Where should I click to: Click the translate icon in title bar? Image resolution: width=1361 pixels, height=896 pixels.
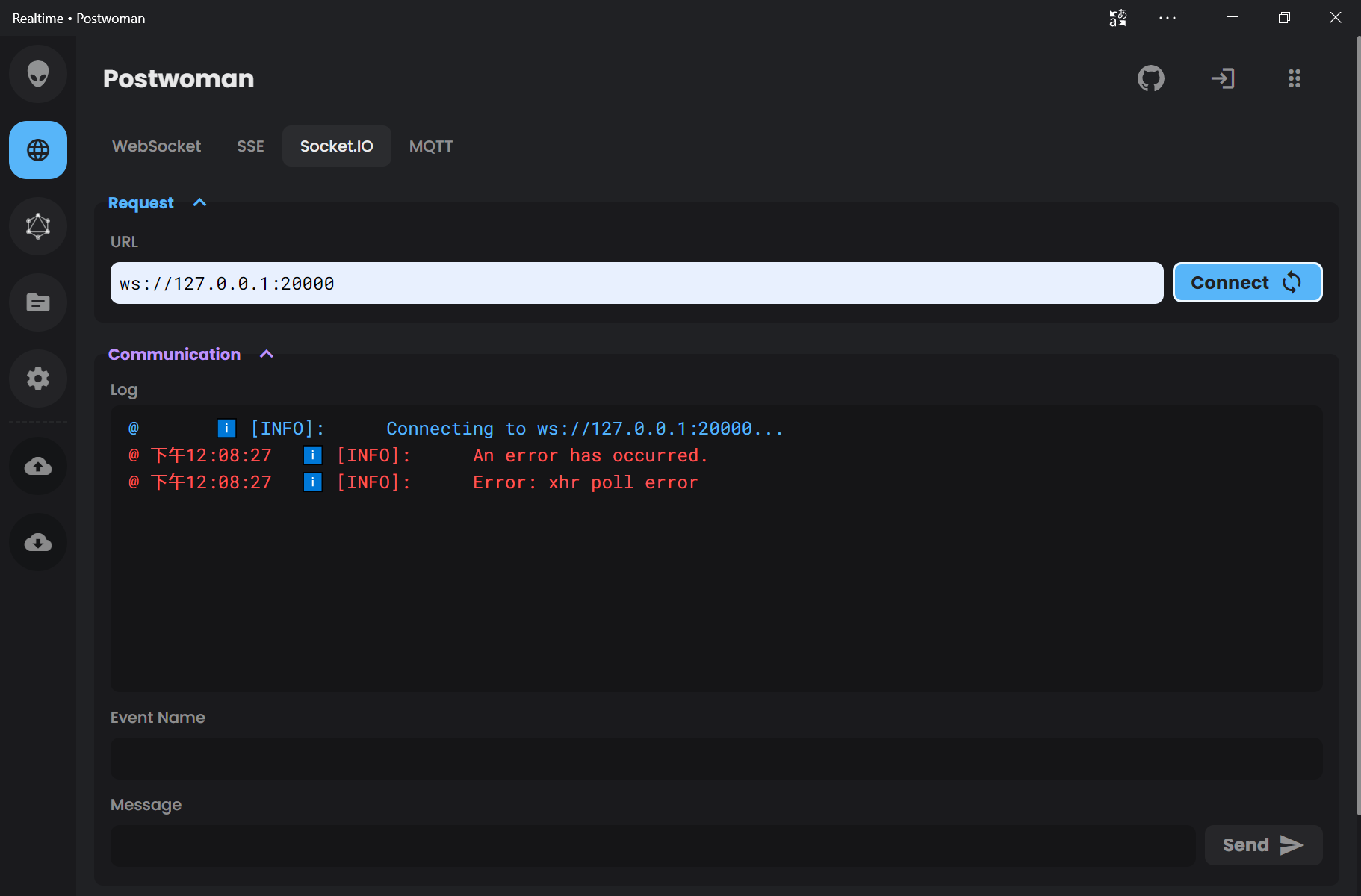coord(1117,18)
